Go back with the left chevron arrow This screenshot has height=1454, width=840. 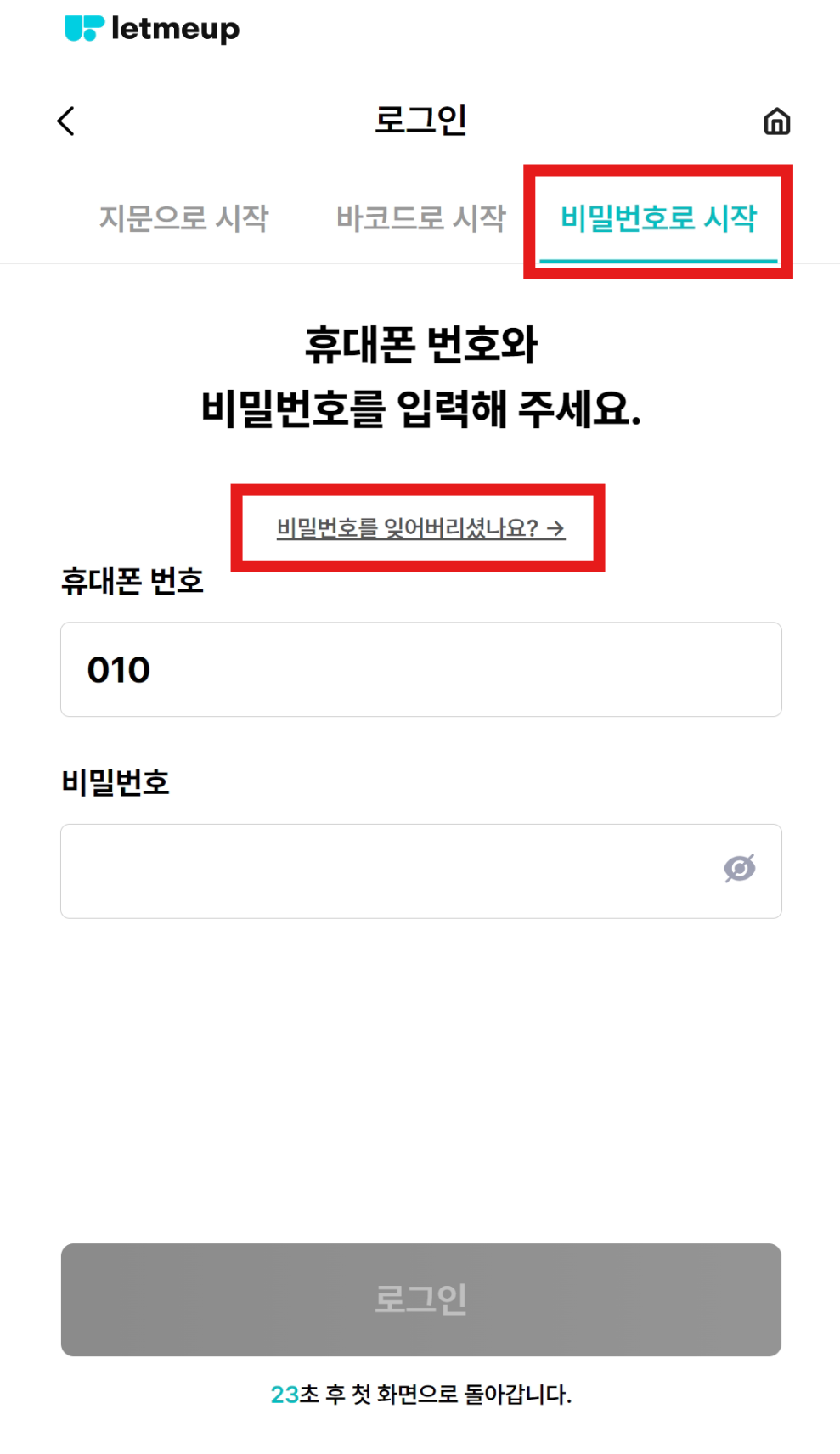tap(66, 121)
